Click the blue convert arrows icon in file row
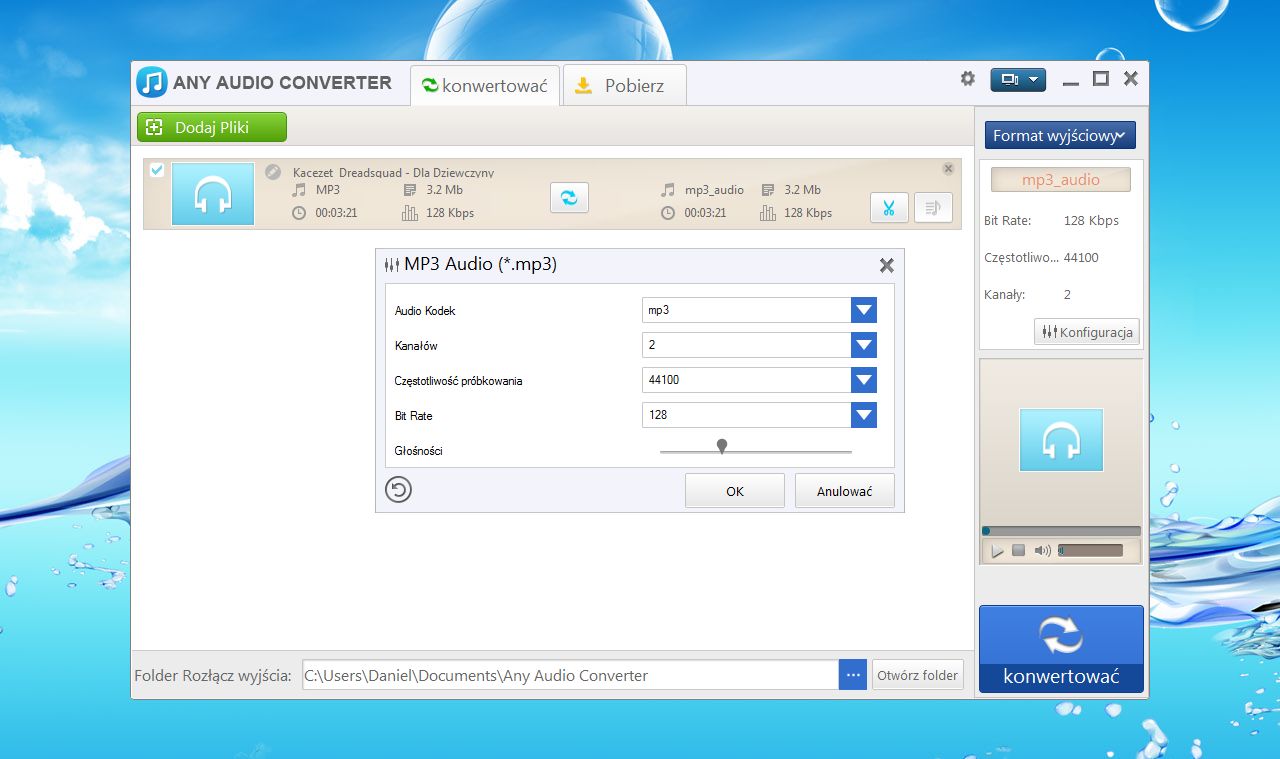The width and height of the screenshot is (1280, 759). tap(569, 197)
